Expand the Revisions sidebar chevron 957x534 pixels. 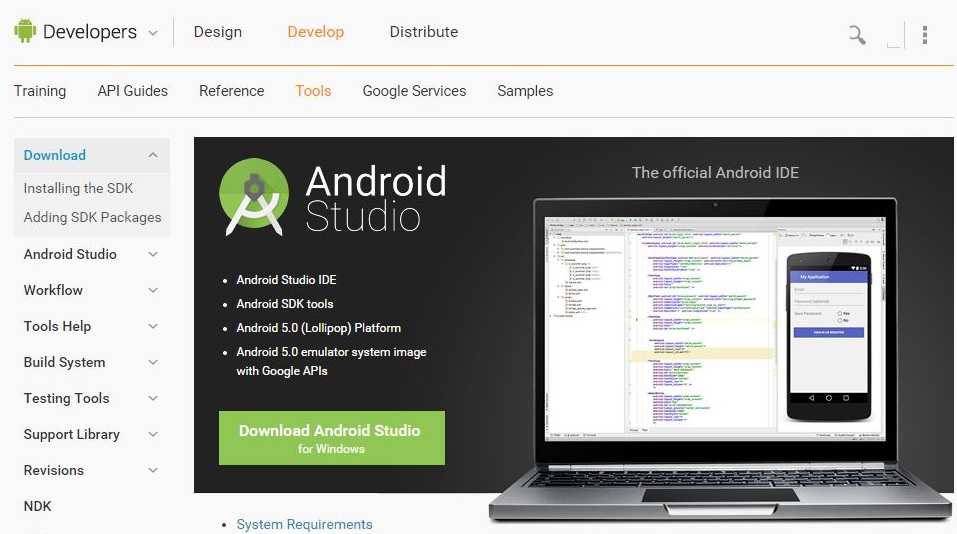coord(153,471)
